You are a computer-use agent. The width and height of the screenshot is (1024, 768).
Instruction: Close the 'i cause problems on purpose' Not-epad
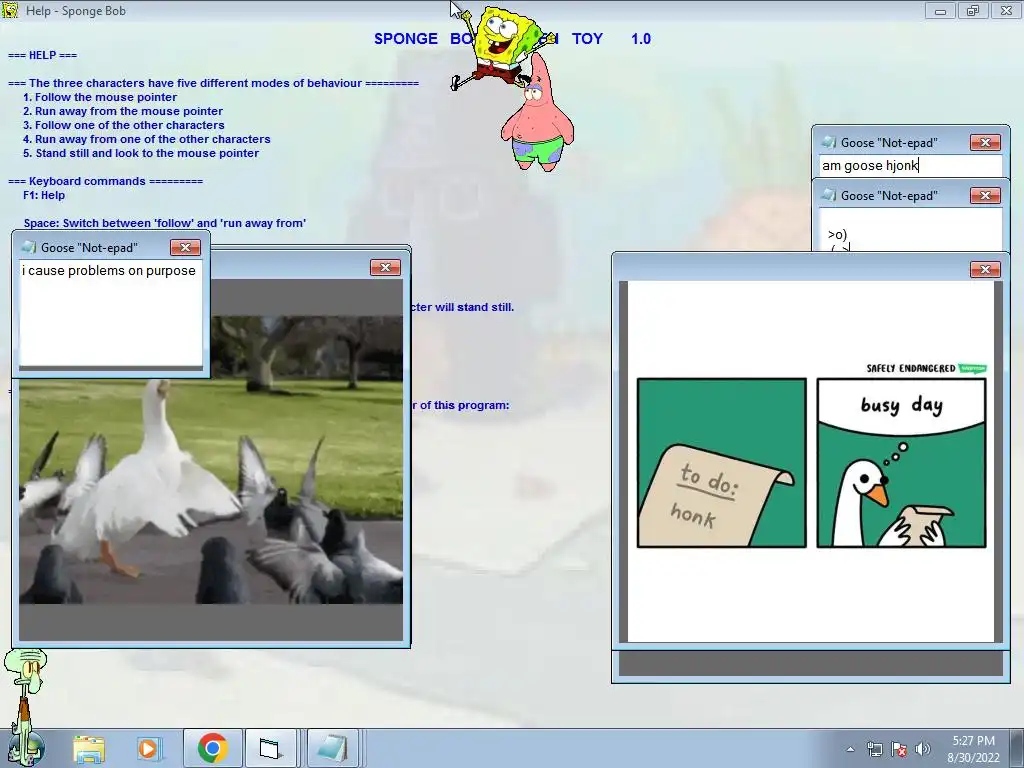(185, 248)
